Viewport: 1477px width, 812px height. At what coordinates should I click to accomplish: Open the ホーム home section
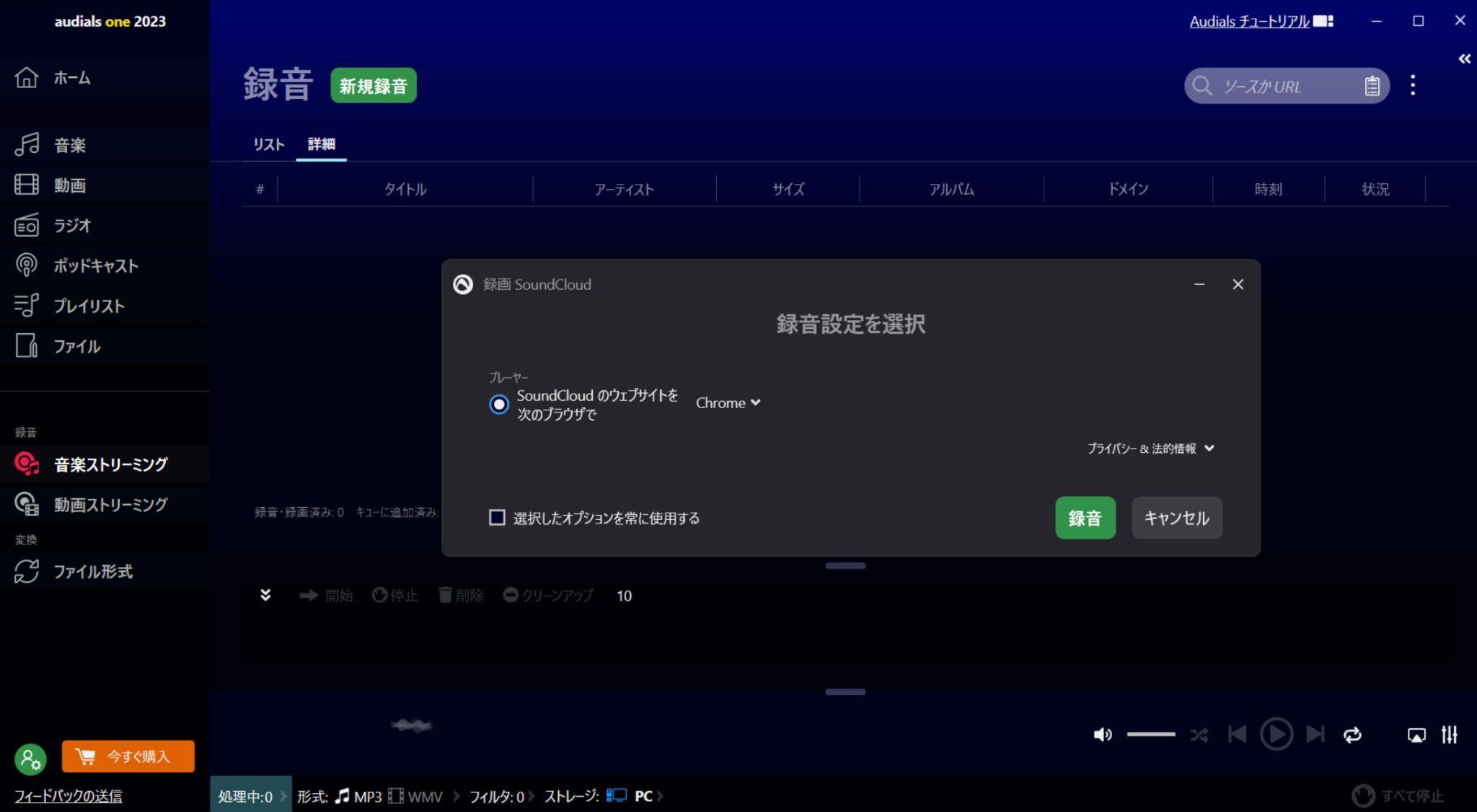(52, 77)
